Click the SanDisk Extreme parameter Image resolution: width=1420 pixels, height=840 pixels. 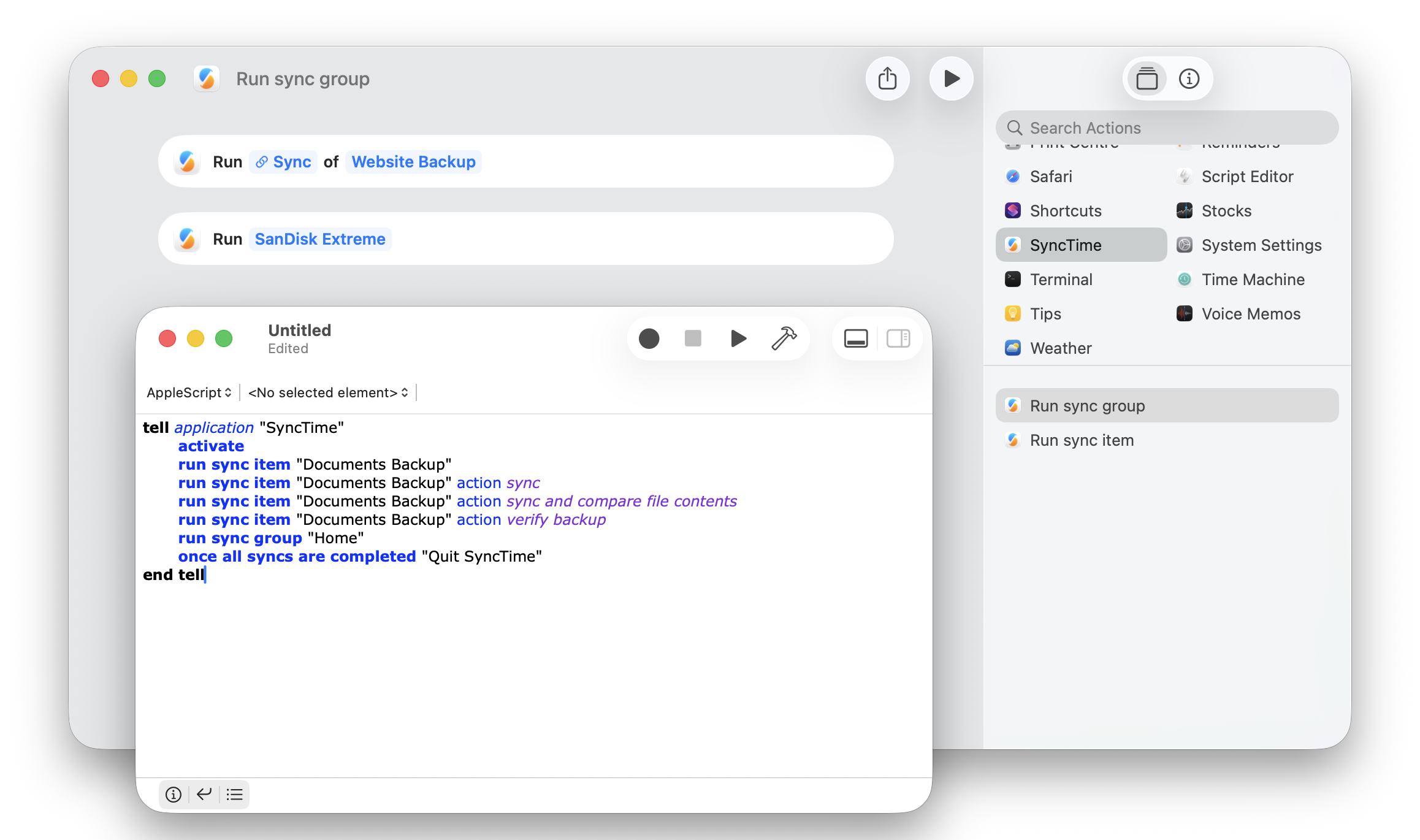point(320,239)
